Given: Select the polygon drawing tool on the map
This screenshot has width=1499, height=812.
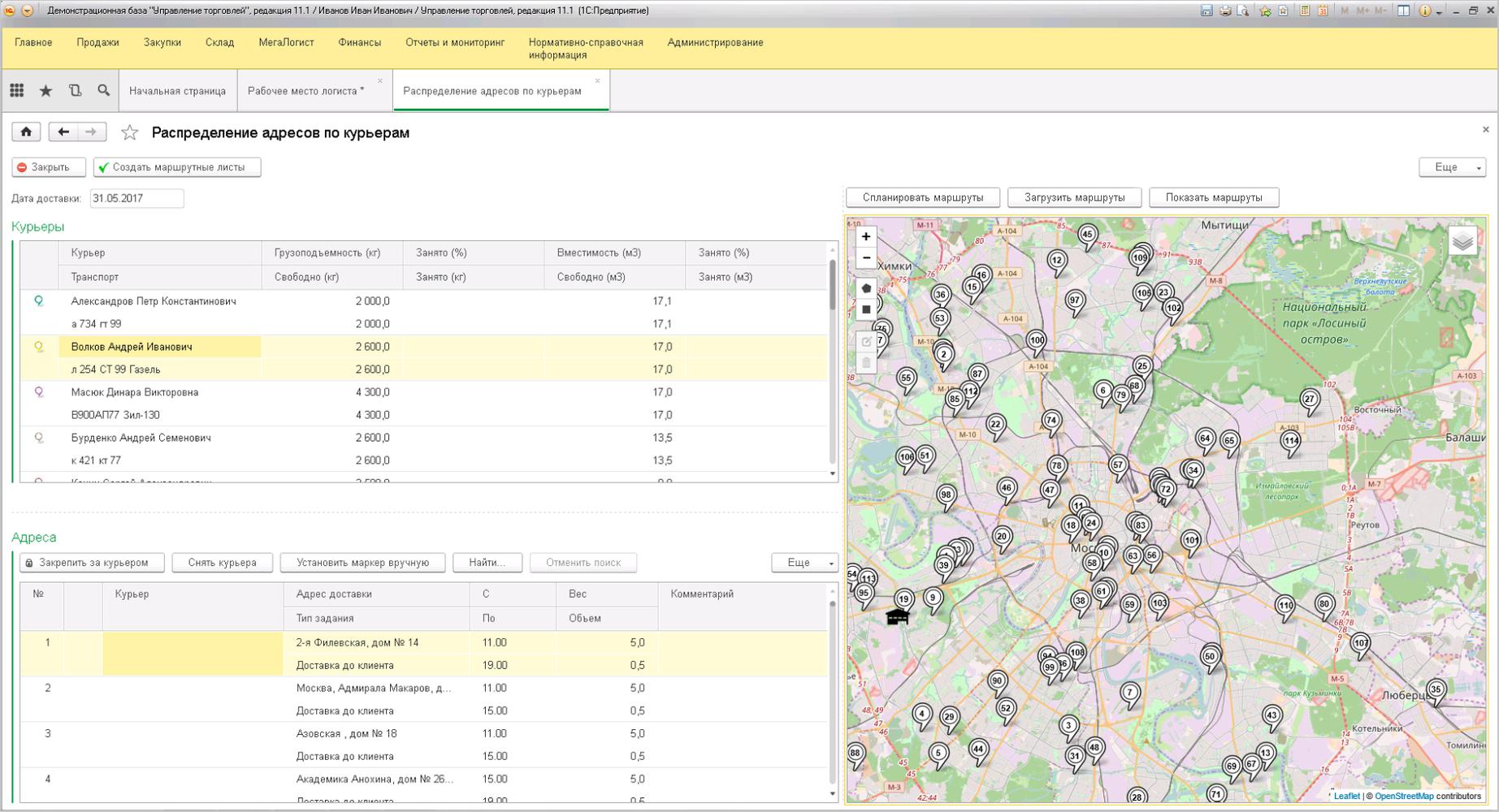Looking at the screenshot, I should coord(866,288).
